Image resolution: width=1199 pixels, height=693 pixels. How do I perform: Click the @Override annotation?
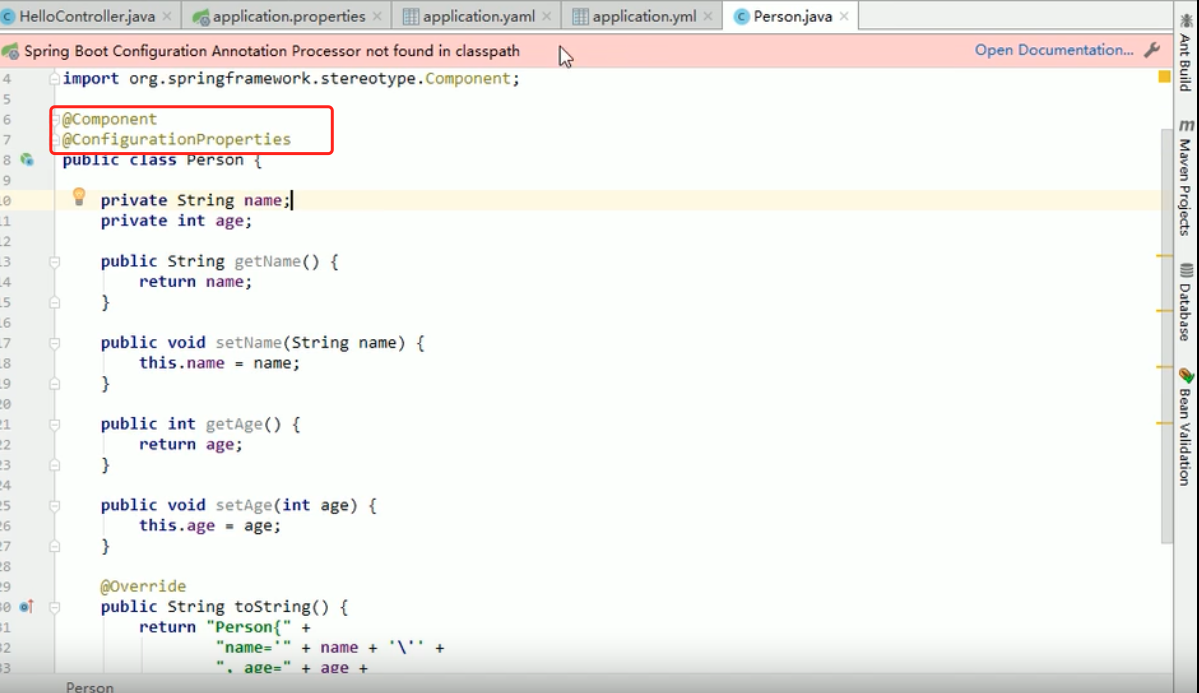click(143, 587)
